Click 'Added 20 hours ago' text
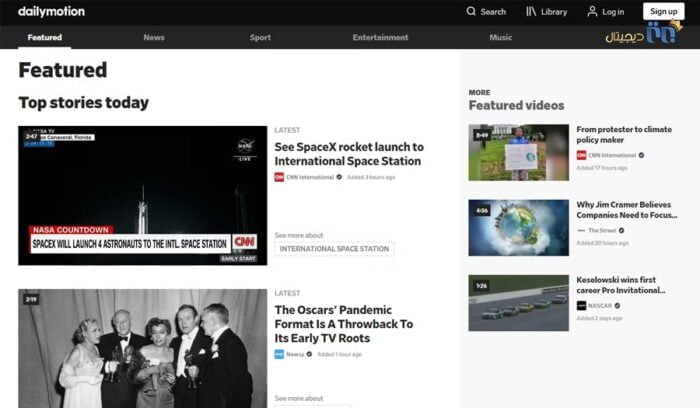The height and width of the screenshot is (408, 700). click(x=602, y=243)
